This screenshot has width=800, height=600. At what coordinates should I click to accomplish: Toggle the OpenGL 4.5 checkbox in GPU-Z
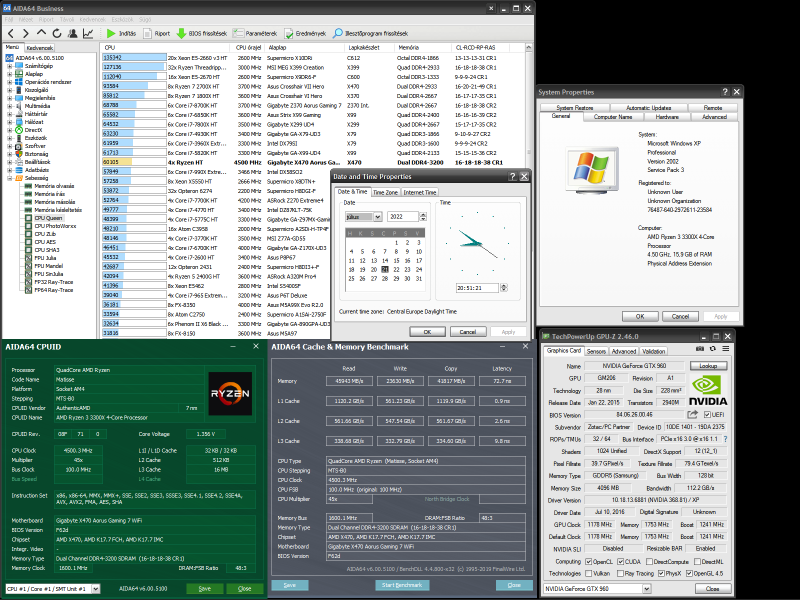(x=689, y=573)
